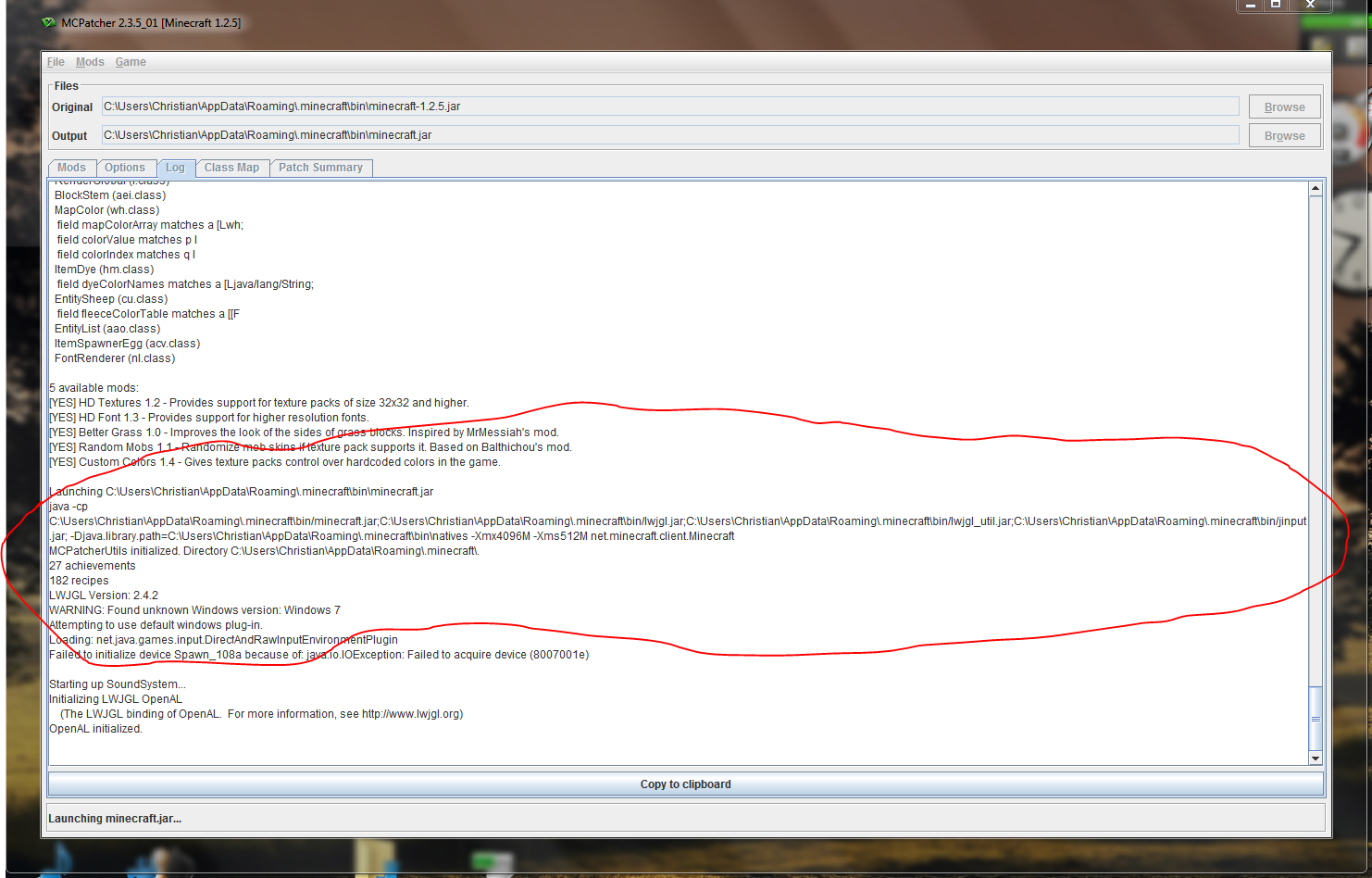The width and height of the screenshot is (1372, 878).
Task: Click 'field mapColorArray matches a [Lwh;' line
Action: pyautogui.click(x=150, y=225)
